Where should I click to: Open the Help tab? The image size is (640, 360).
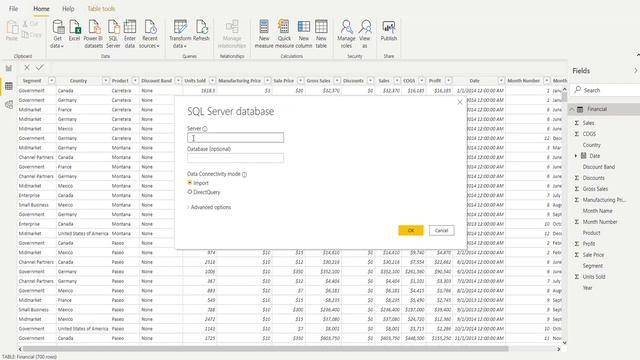[x=68, y=9]
